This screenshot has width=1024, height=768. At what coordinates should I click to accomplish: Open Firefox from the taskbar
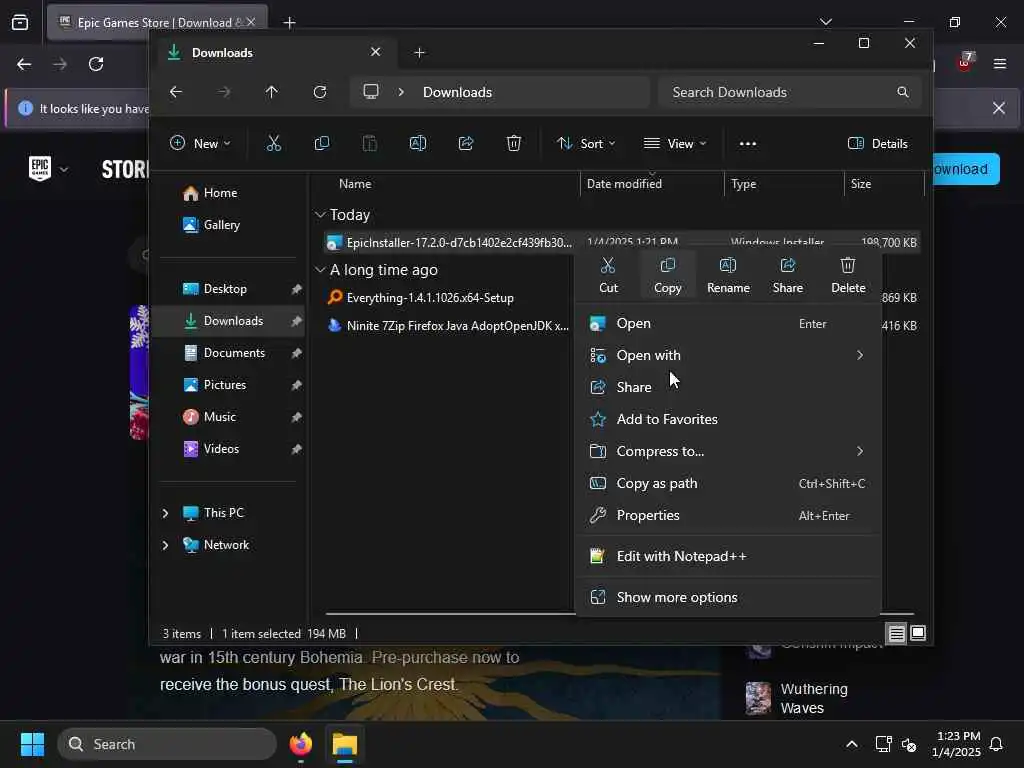[x=301, y=744]
